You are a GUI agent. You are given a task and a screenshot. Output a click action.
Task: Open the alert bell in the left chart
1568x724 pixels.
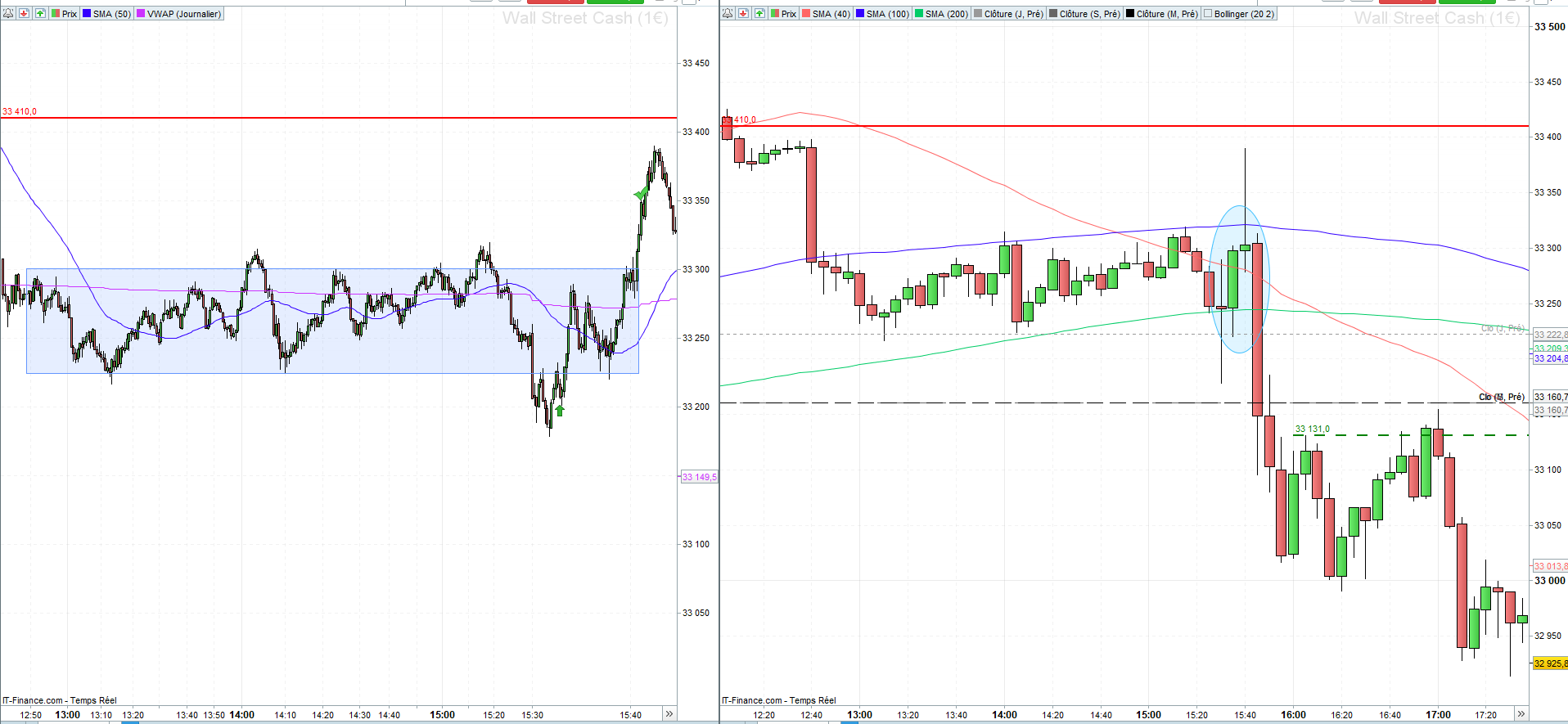tap(8, 14)
